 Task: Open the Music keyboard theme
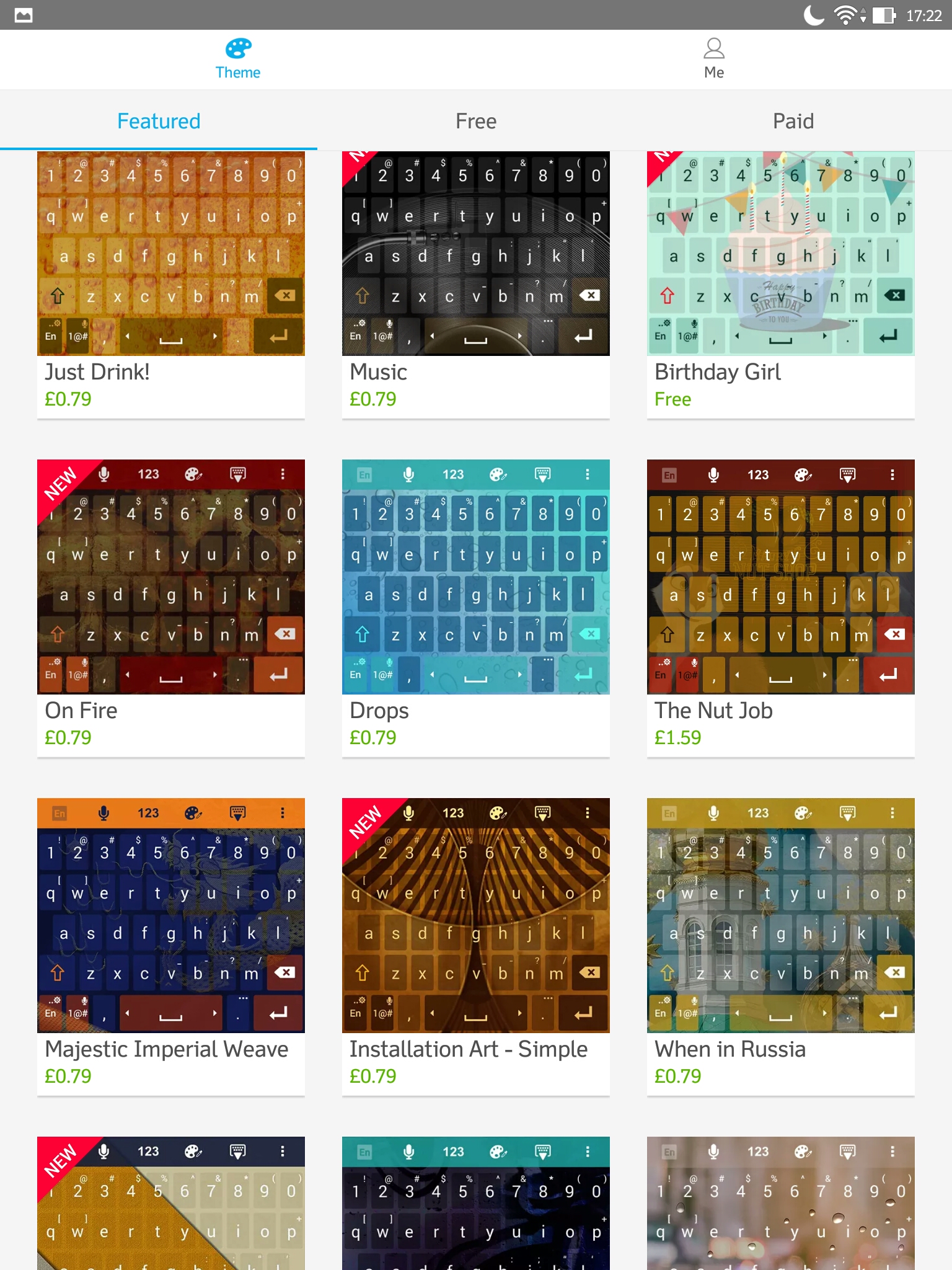coord(476,254)
